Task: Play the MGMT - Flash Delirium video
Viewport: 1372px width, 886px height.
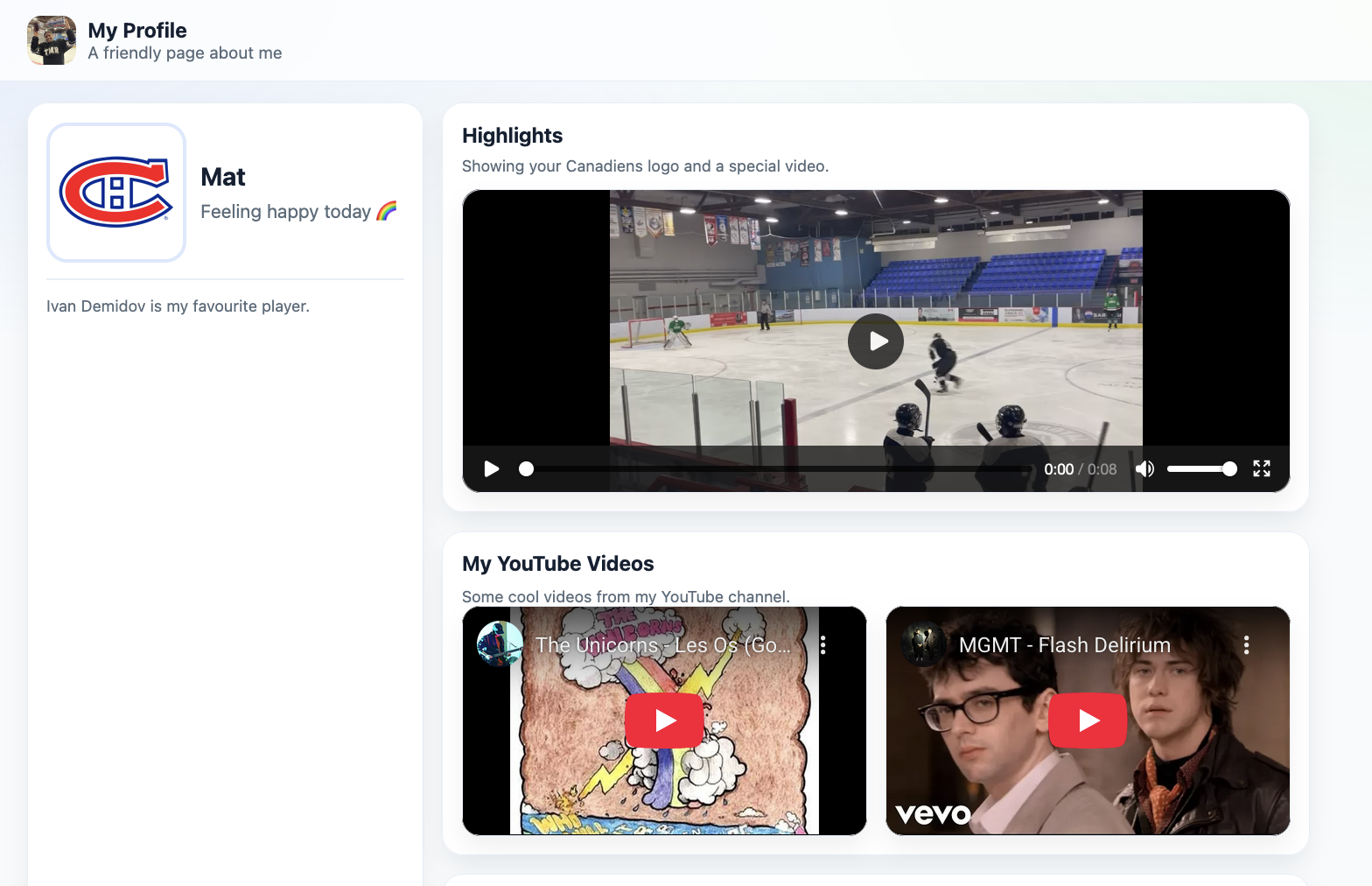Action: [x=1088, y=721]
